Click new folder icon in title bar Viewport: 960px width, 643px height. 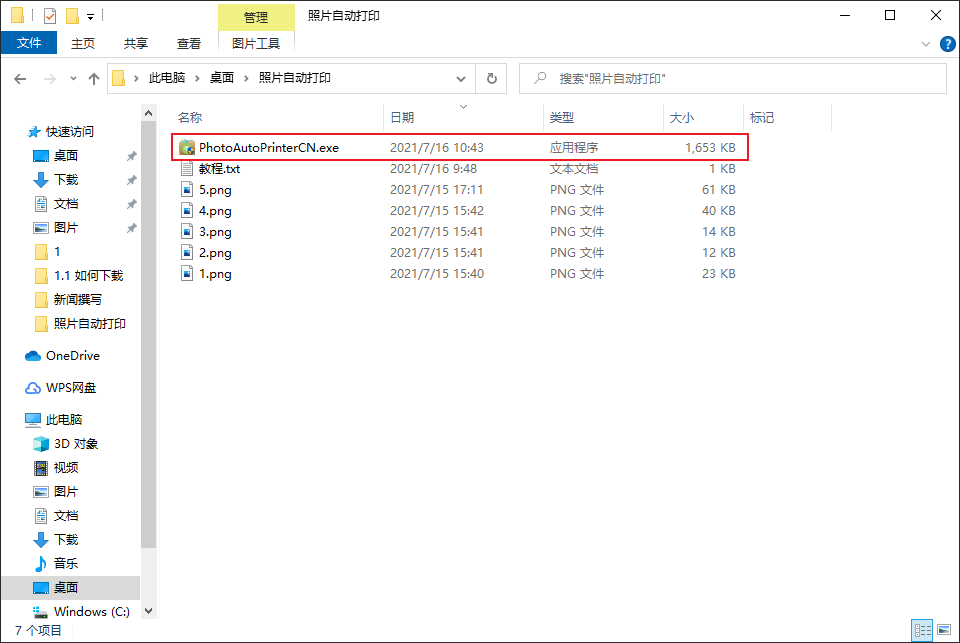pos(72,16)
